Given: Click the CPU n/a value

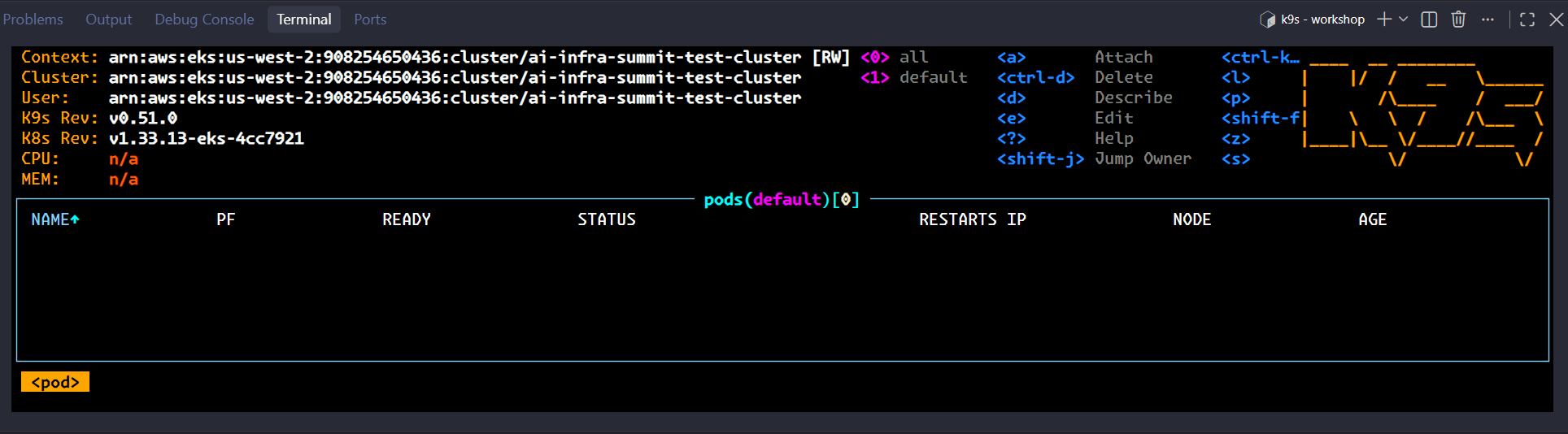Looking at the screenshot, I should [x=124, y=158].
